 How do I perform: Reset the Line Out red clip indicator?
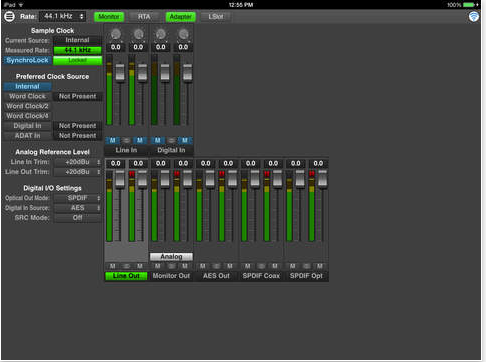(132, 174)
